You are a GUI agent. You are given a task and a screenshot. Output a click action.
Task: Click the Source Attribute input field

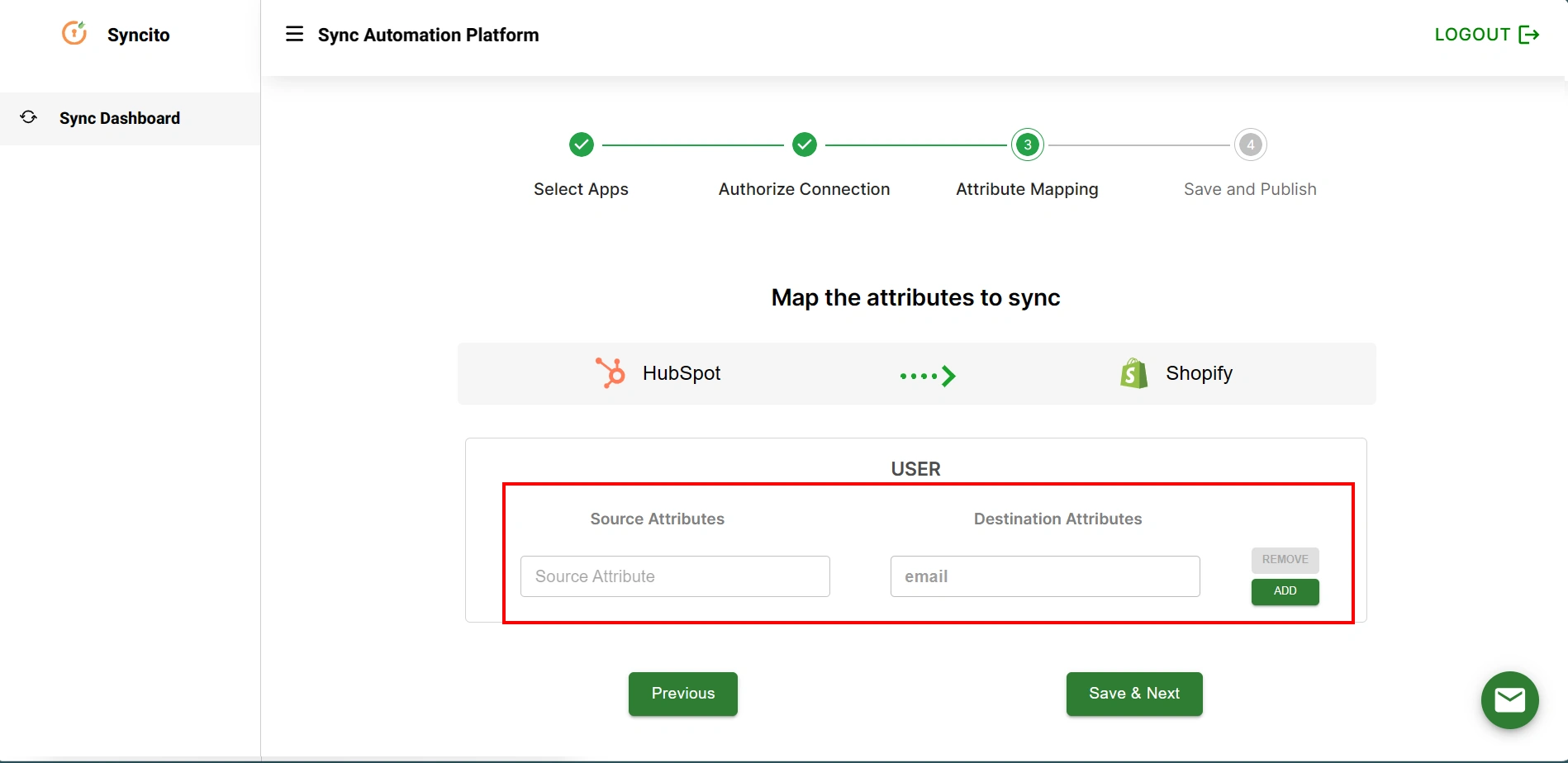coord(674,576)
